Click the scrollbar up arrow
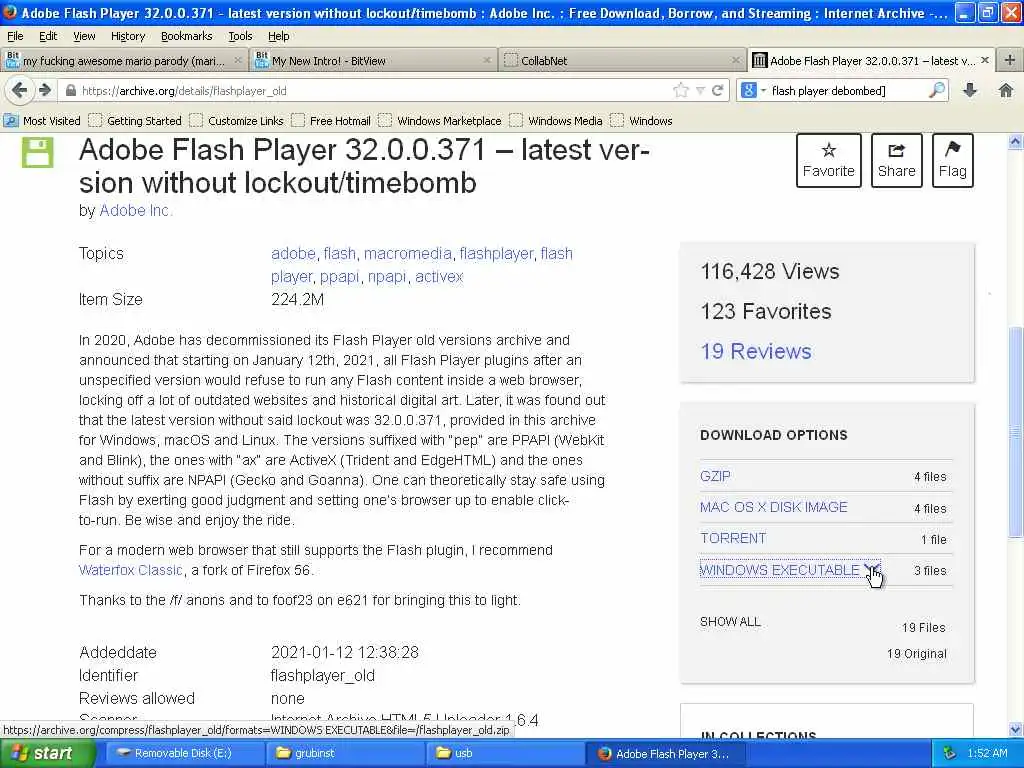 tap(1016, 142)
